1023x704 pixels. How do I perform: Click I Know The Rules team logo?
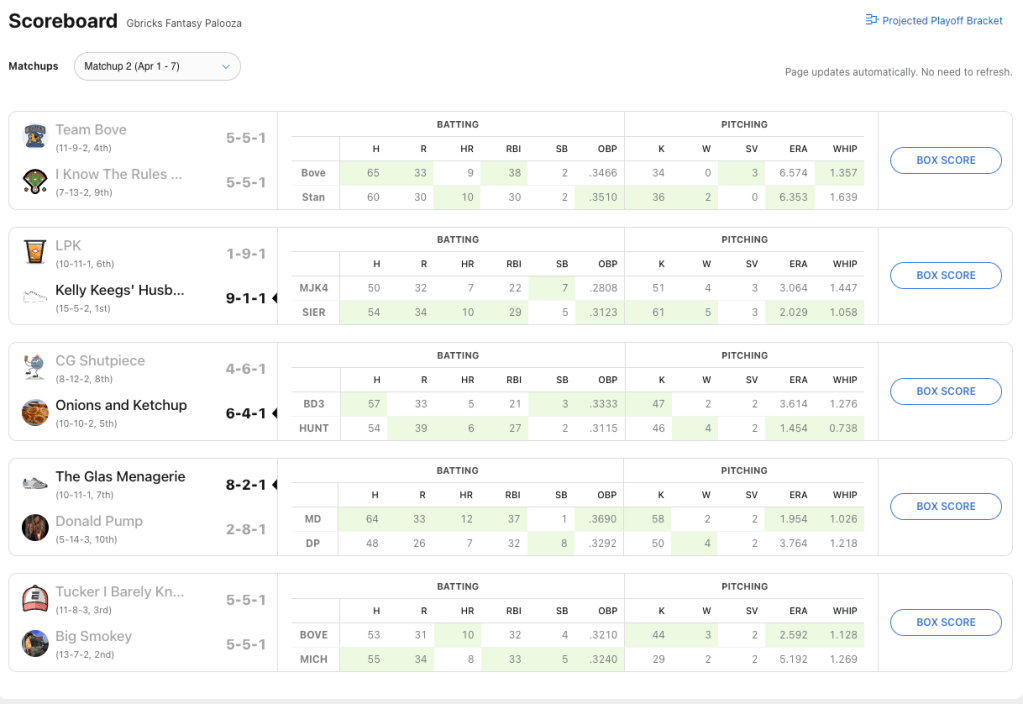point(36,181)
